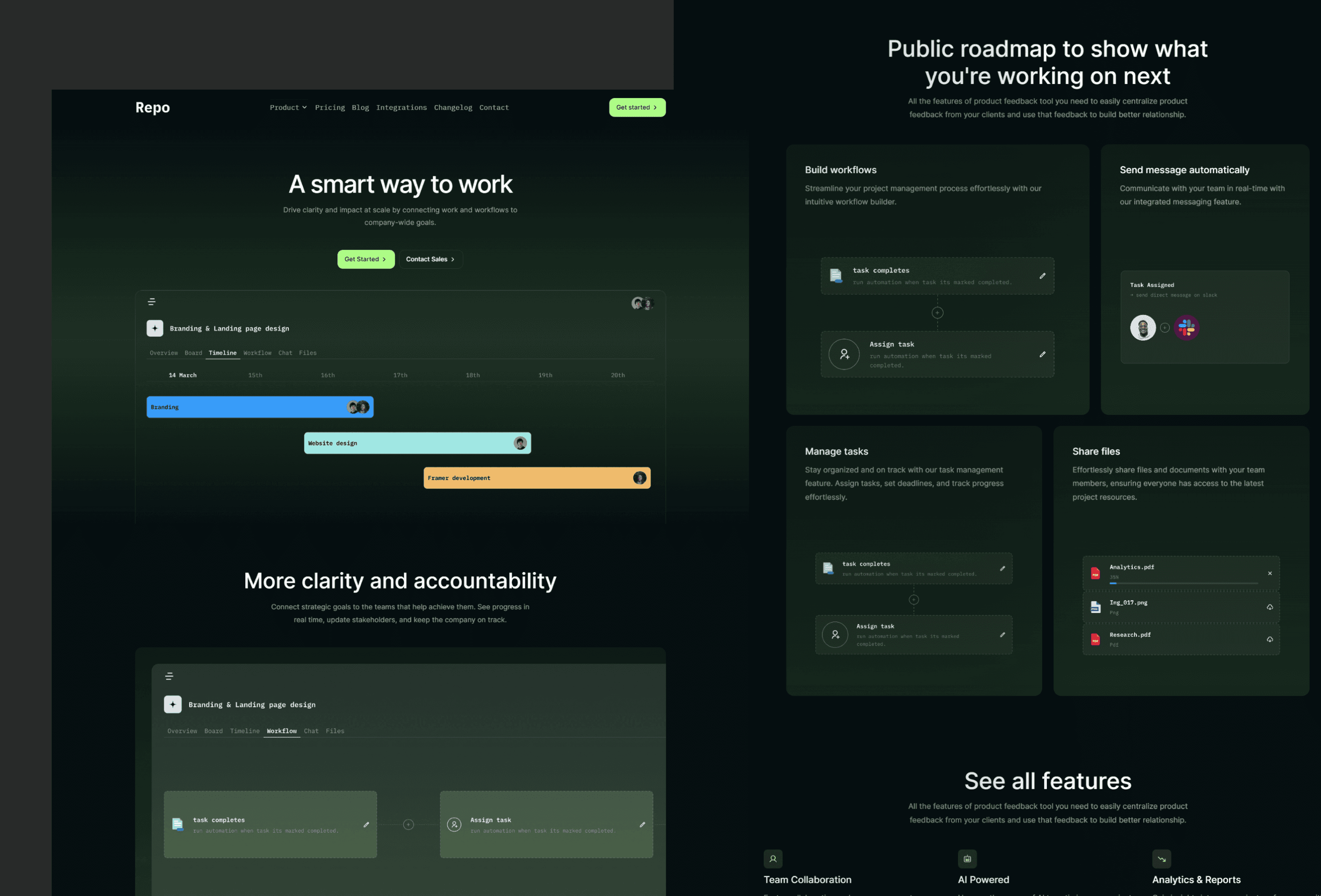This screenshot has width=1321, height=896.
Task: Click the Repo logo in the navbar
Action: point(152,108)
